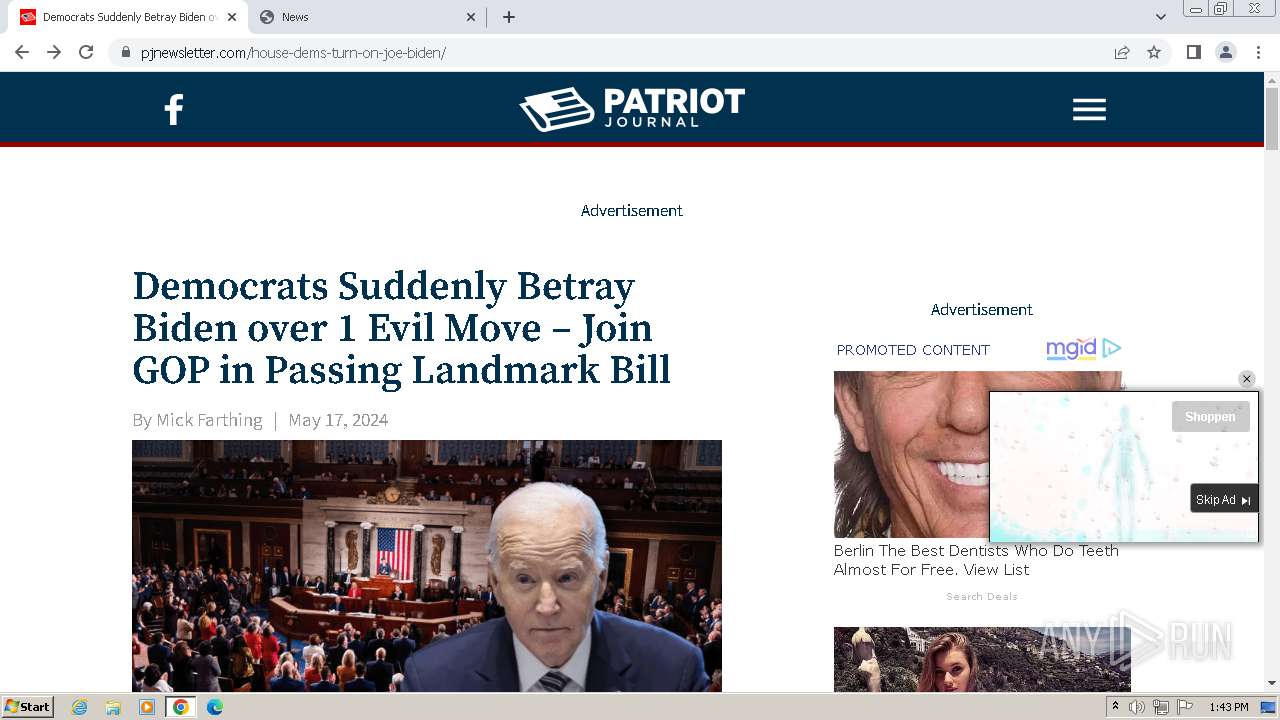
Task: Click the author name Mick Farthing
Action: point(209,420)
